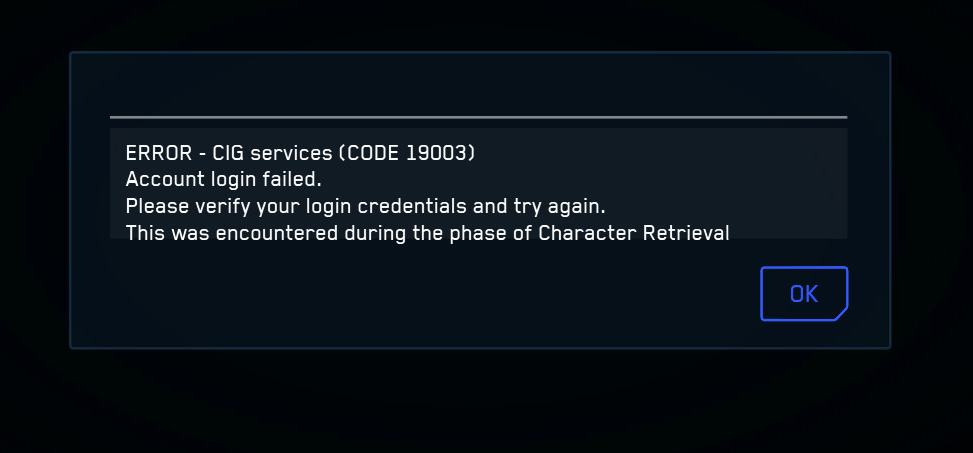Click the notched corner of the OK button

[x=841, y=315]
